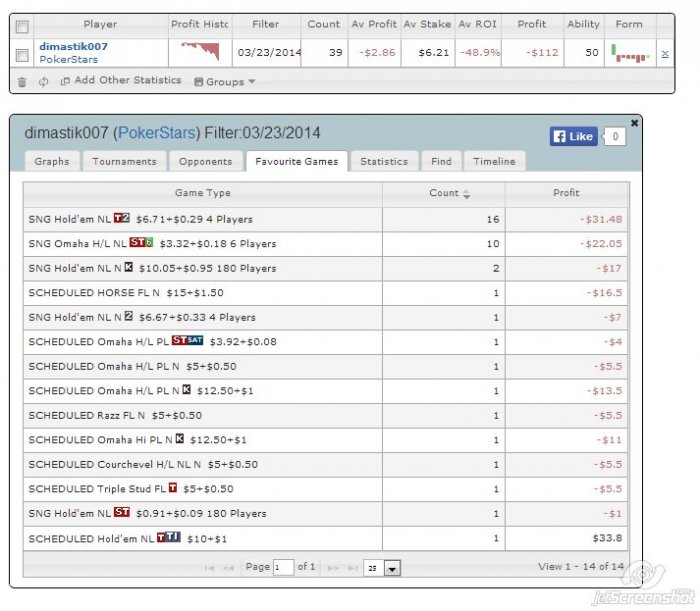Click the refresh icon beside trash
Viewport: 700px width, 611px height.
coord(43,82)
